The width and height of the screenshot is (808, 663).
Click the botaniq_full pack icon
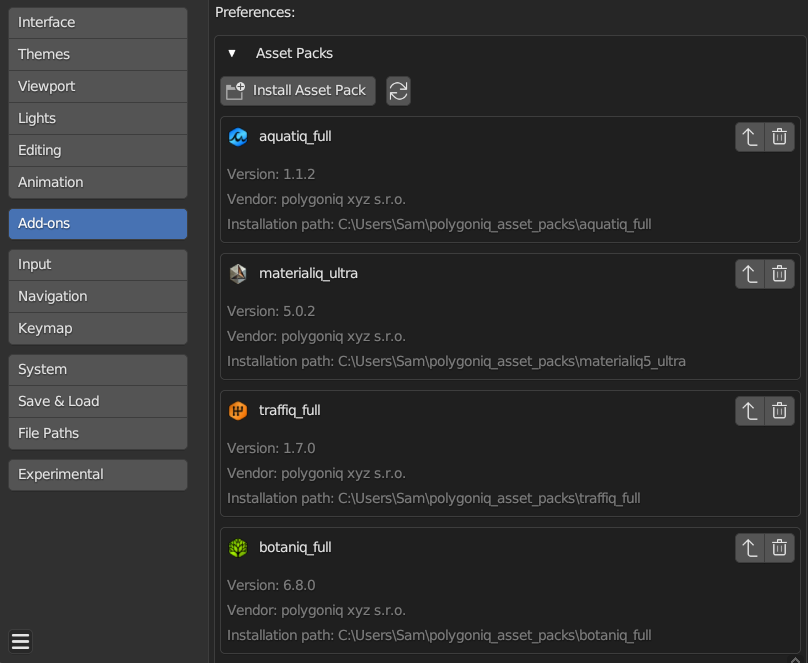click(238, 547)
